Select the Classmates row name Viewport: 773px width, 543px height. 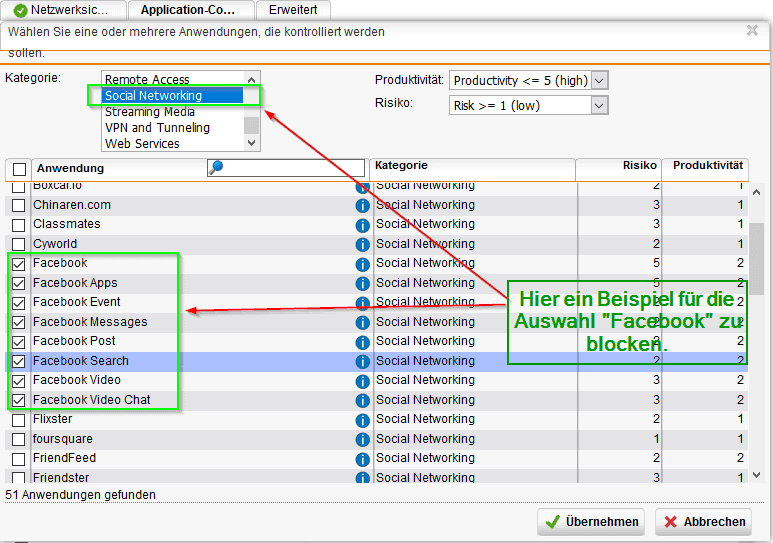(67, 224)
